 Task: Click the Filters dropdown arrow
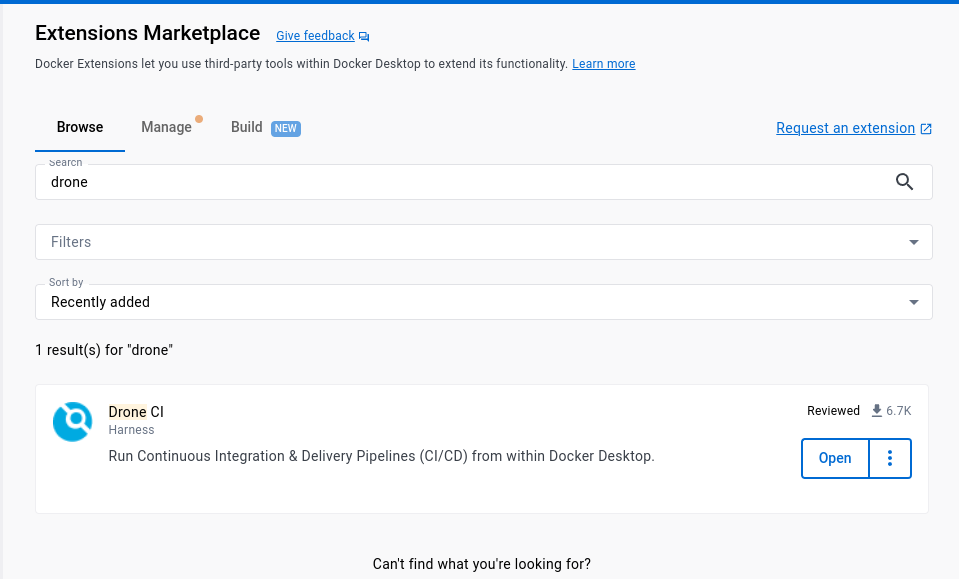(x=913, y=242)
